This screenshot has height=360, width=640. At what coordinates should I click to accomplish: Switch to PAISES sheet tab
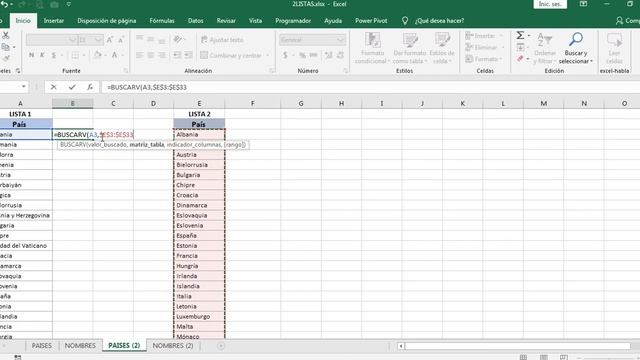tap(42, 345)
